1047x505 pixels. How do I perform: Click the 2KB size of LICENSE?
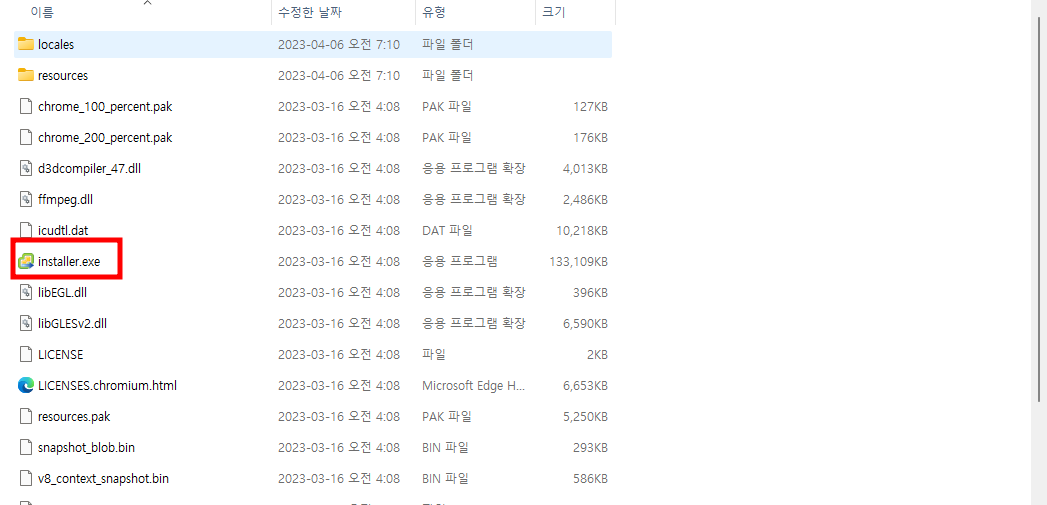tap(597, 355)
